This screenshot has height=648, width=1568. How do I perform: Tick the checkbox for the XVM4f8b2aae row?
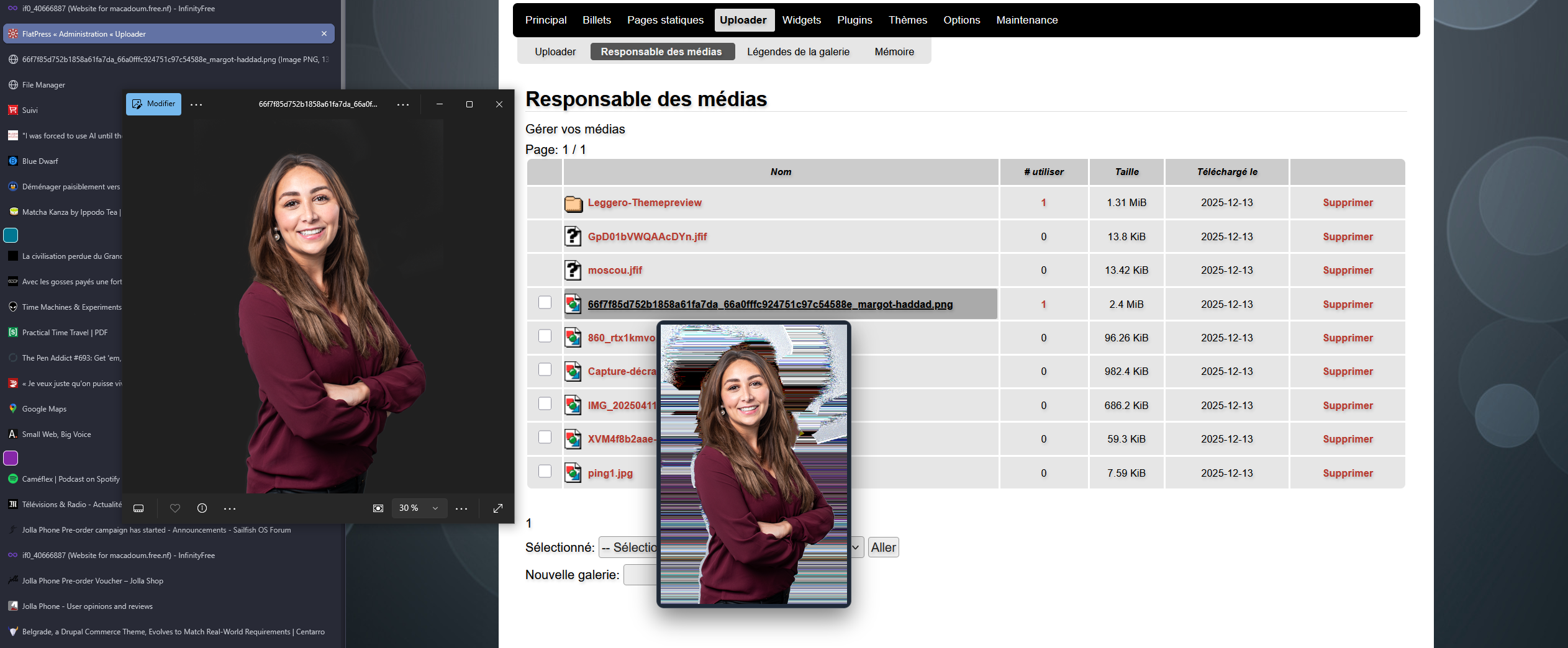(x=545, y=437)
